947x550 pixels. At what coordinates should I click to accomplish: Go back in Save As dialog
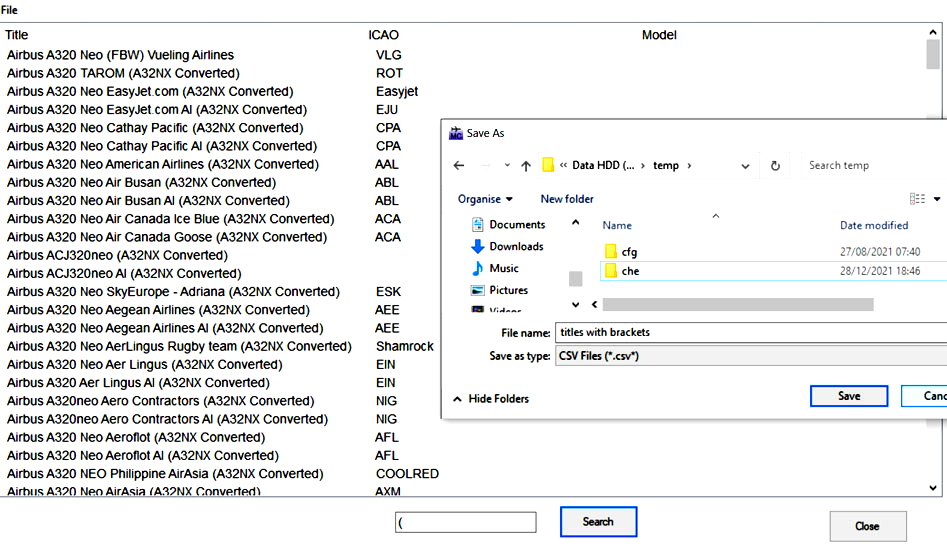pyautogui.click(x=459, y=165)
